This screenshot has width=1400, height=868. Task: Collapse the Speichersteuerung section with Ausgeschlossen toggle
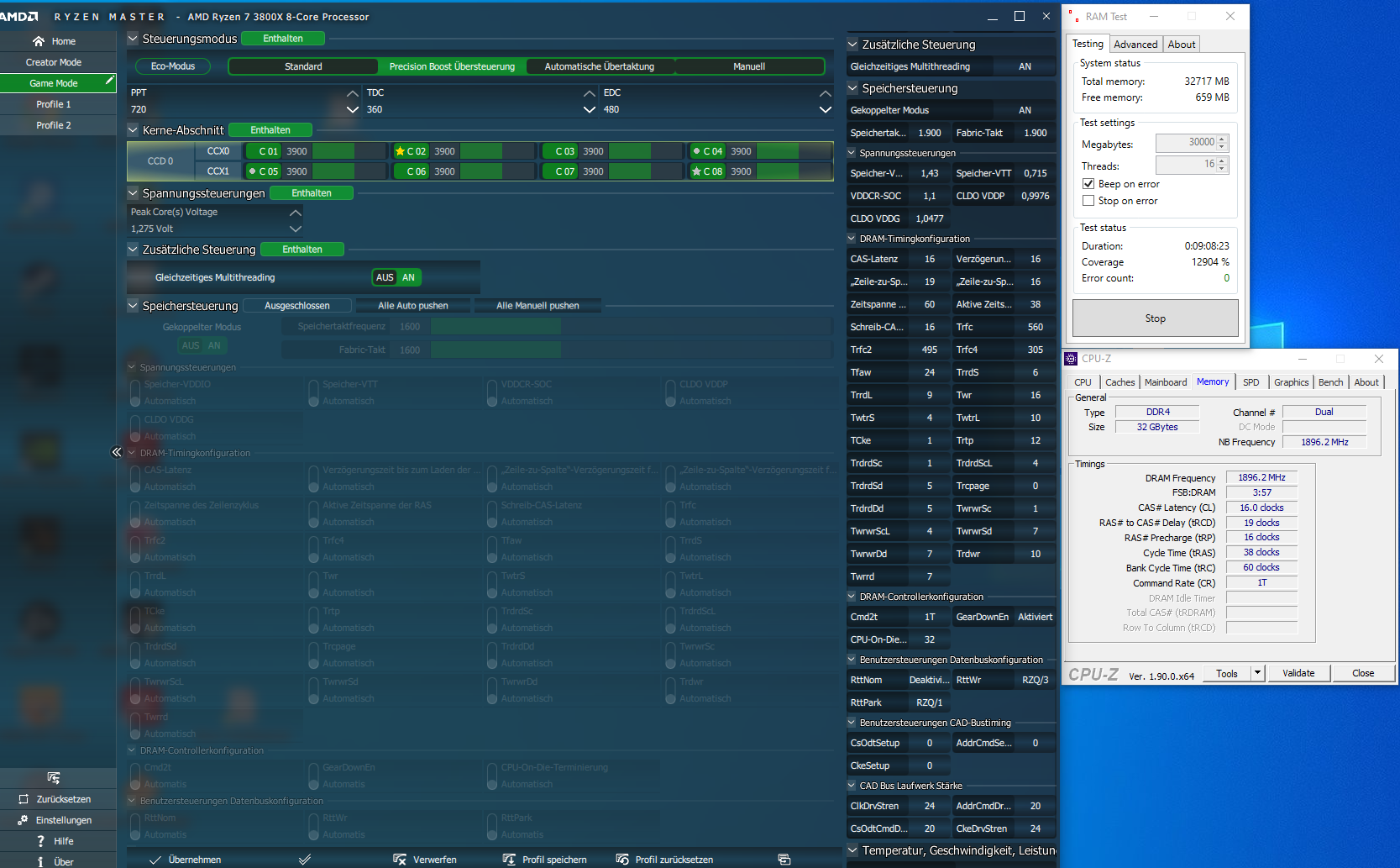(x=133, y=305)
